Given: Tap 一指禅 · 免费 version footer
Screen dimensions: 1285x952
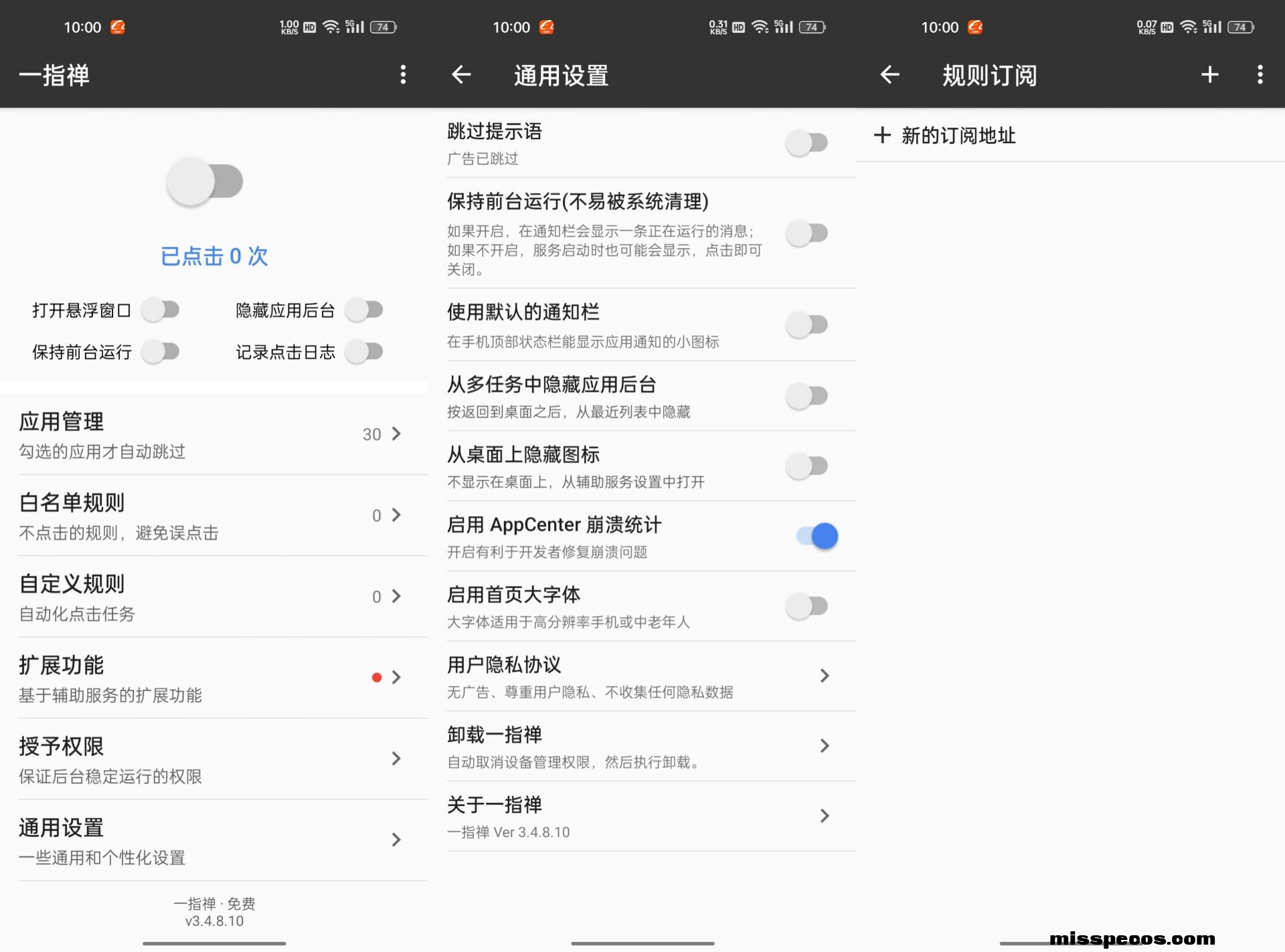Looking at the screenshot, I should tap(214, 912).
